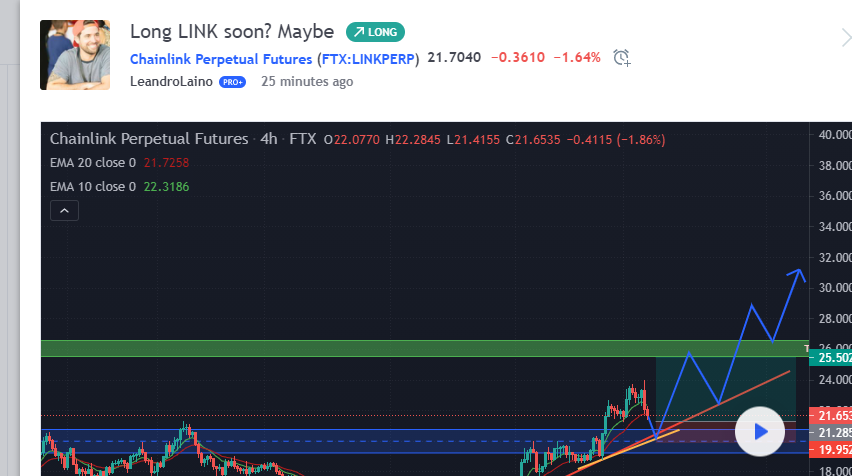Screen dimensions: 852x476
Task: Click the 25 minutes ago timestamp
Action: (307, 82)
